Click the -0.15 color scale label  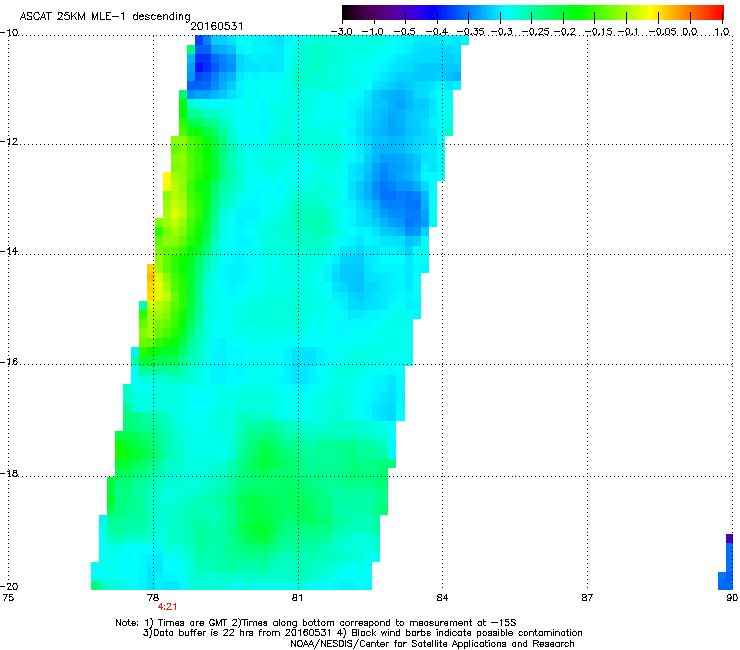pyautogui.click(x=598, y=32)
